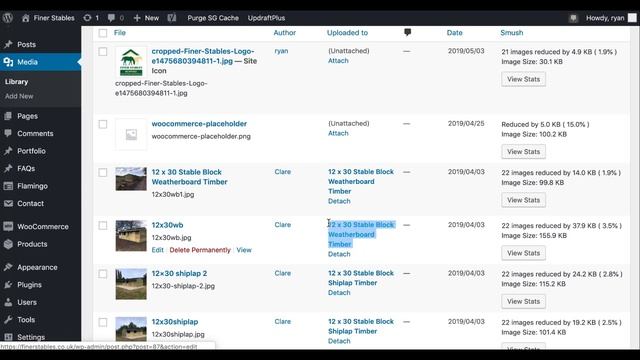Open the woocommerce-placeholder file title
The image size is (640, 360).
[199, 124]
